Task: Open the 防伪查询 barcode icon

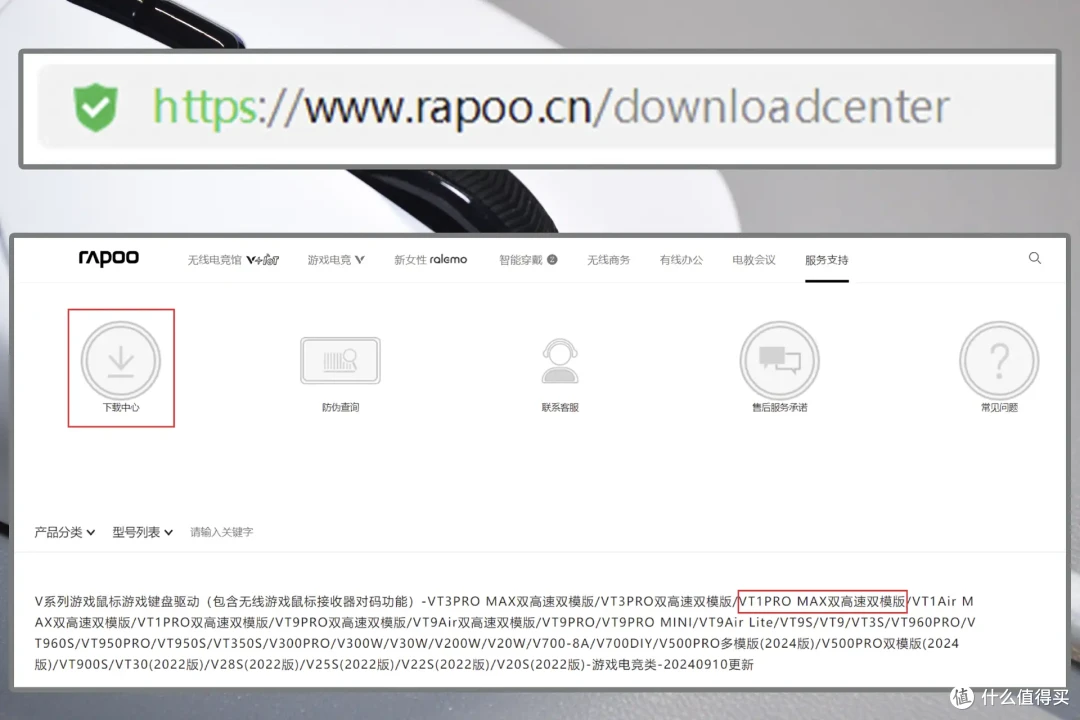Action: [340, 360]
